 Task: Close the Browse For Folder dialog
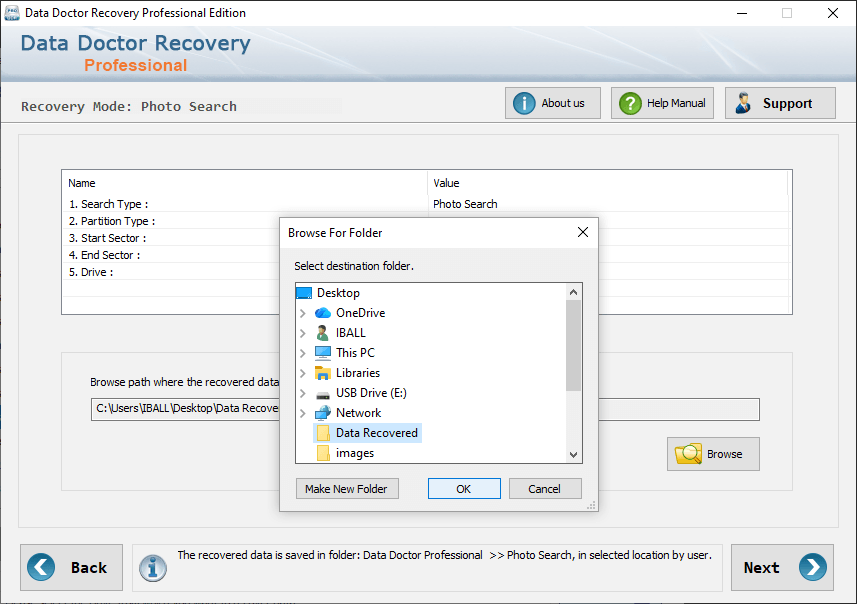click(x=583, y=232)
